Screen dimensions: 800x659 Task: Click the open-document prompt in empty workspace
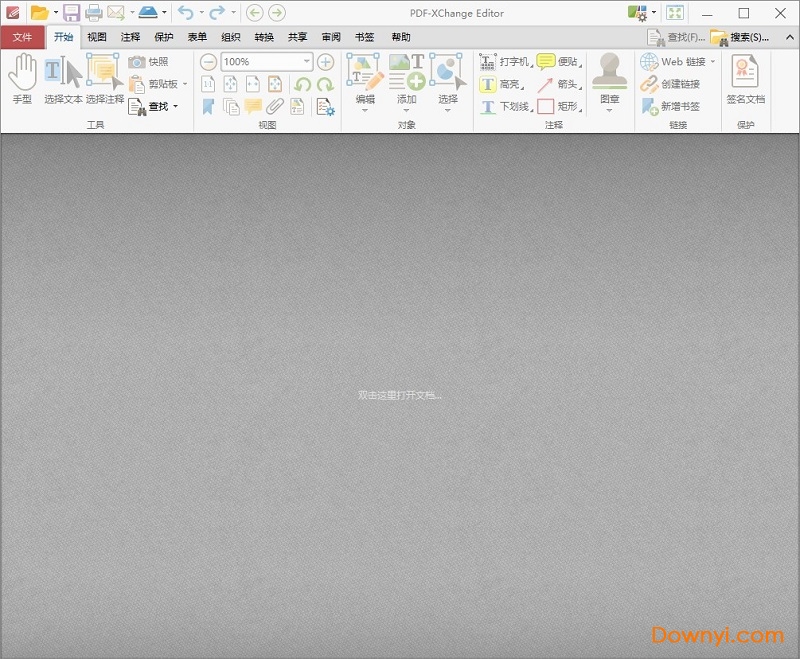pos(400,395)
